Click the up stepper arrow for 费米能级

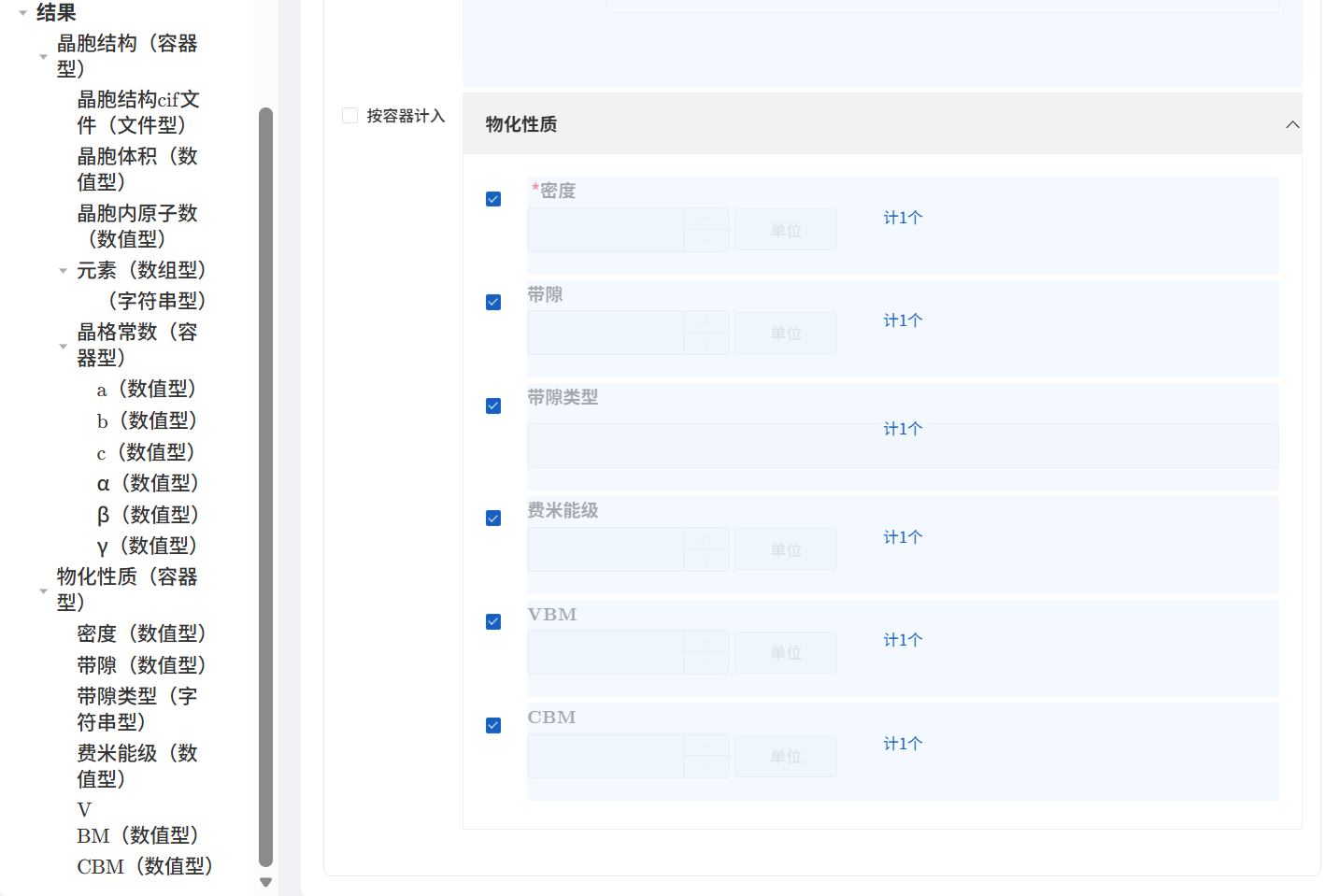(x=707, y=540)
